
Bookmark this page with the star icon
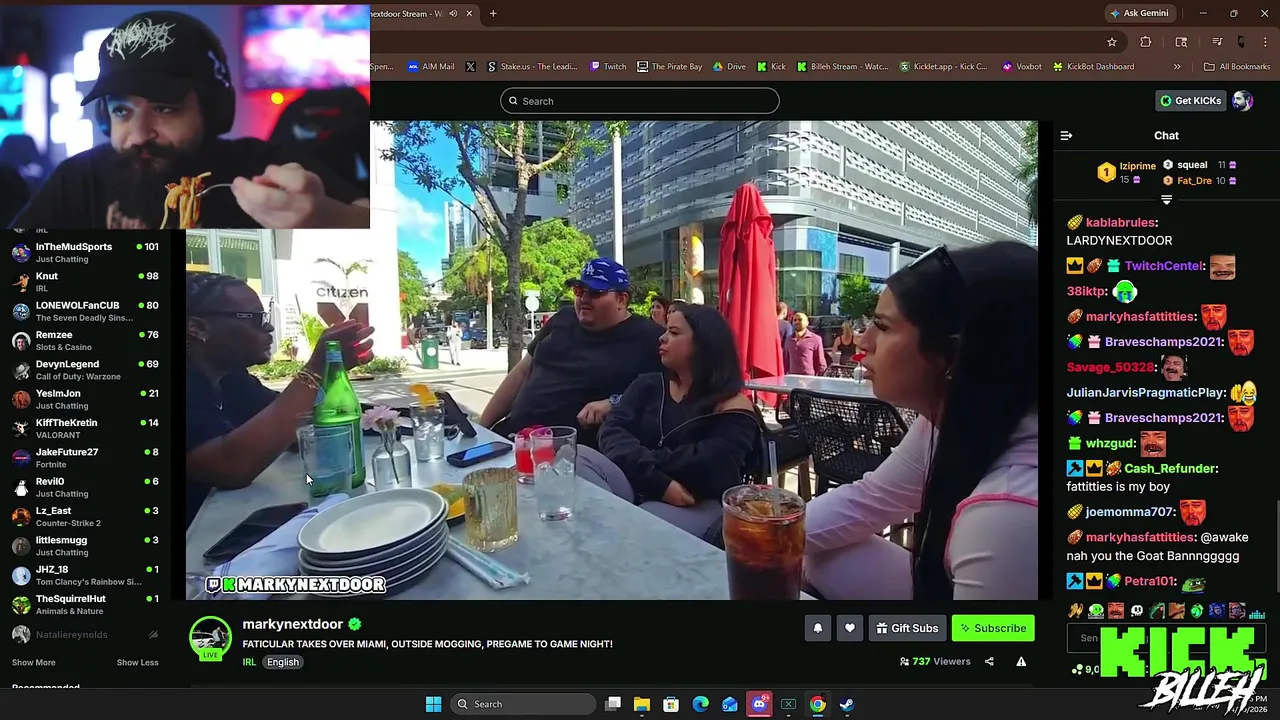(1111, 42)
